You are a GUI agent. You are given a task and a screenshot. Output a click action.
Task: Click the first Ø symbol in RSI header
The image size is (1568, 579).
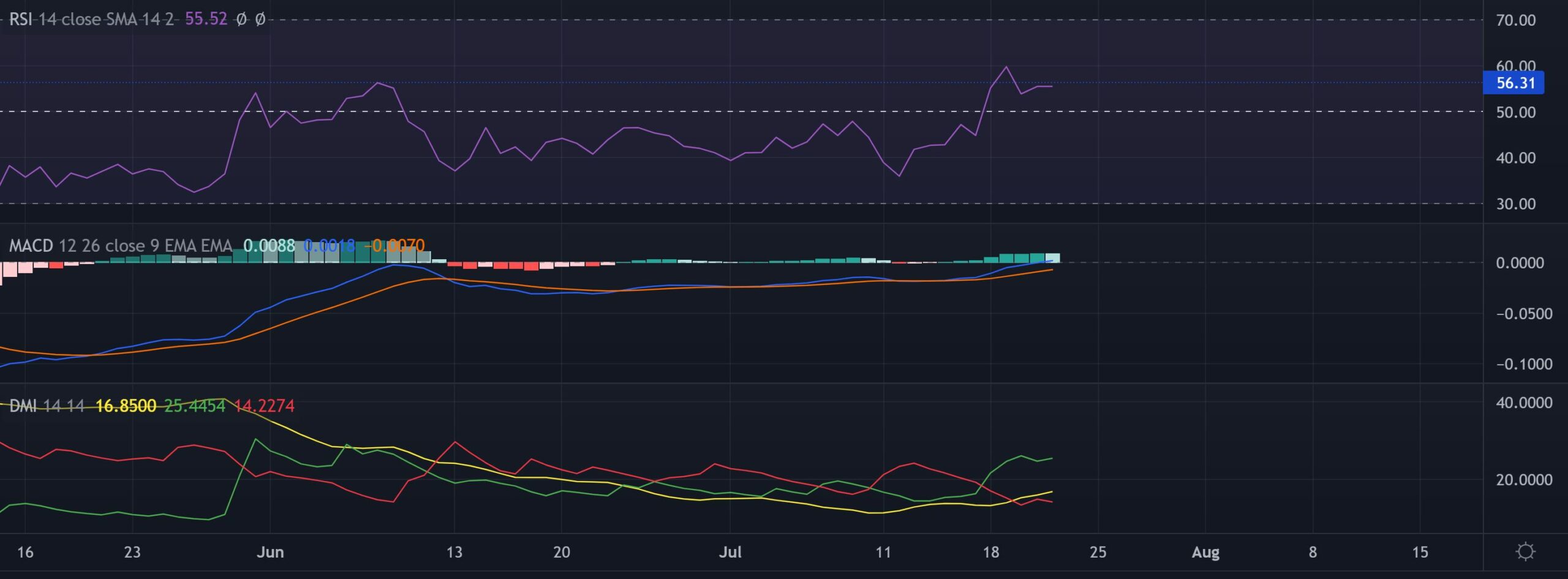[x=241, y=20]
